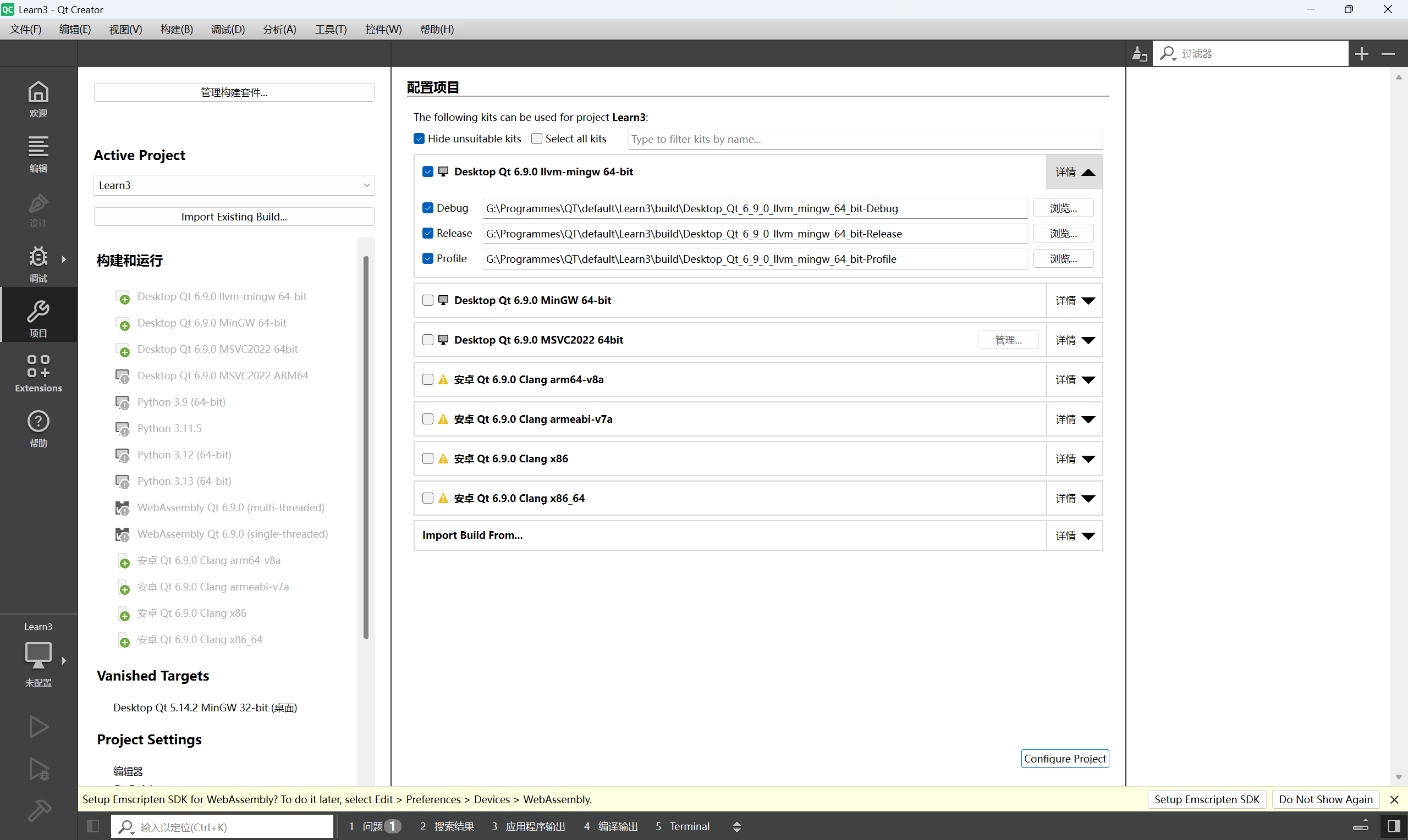Screen dimensions: 1408x840
Task: Close the Emscripten SDK info bar
Action: click(1394, 799)
